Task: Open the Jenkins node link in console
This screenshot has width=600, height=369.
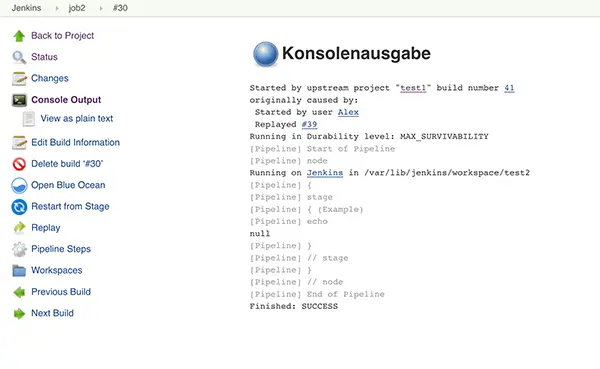Action: pos(325,173)
